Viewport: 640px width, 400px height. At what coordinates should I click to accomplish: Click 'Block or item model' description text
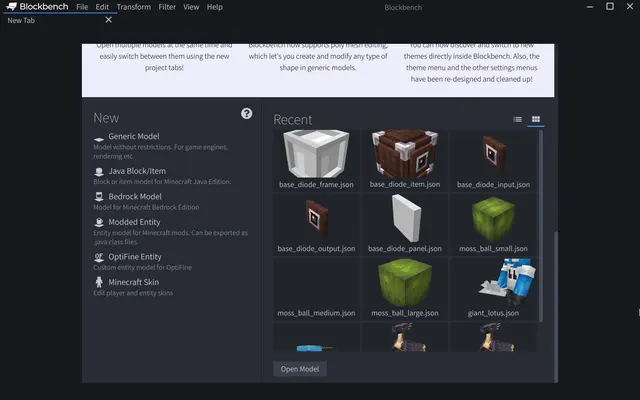pyautogui.click(x=162, y=182)
